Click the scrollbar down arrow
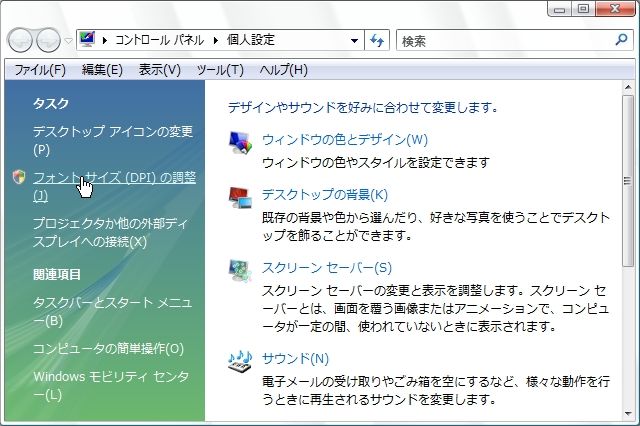 click(x=628, y=414)
